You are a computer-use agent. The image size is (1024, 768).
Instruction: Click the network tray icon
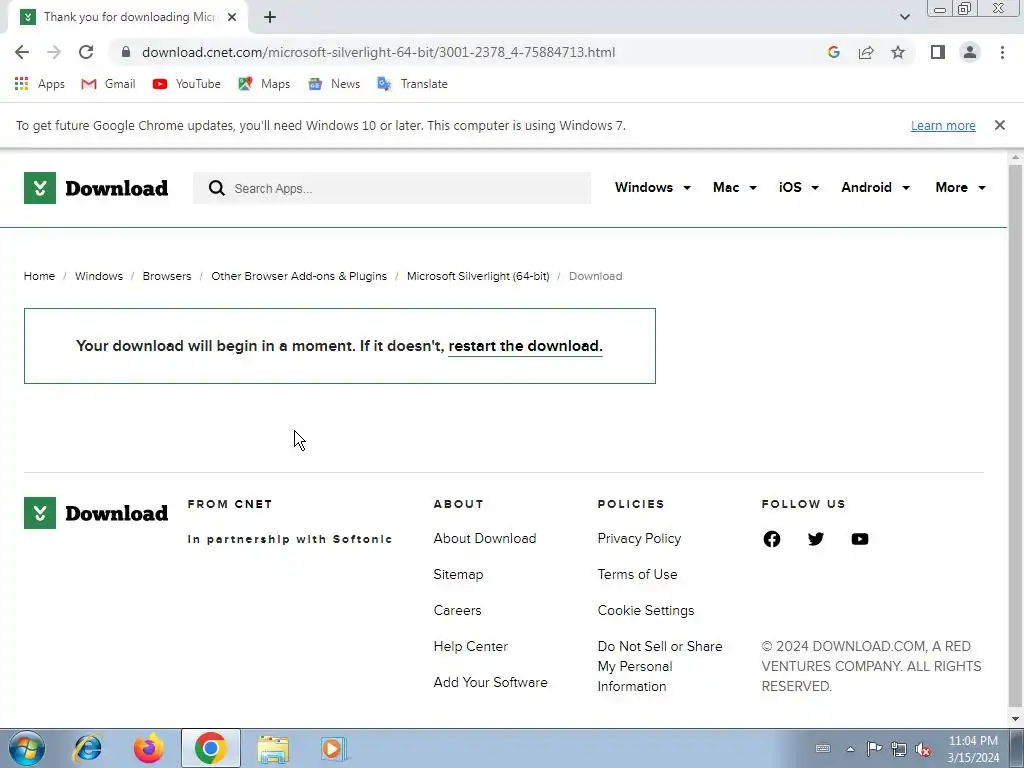pos(899,749)
